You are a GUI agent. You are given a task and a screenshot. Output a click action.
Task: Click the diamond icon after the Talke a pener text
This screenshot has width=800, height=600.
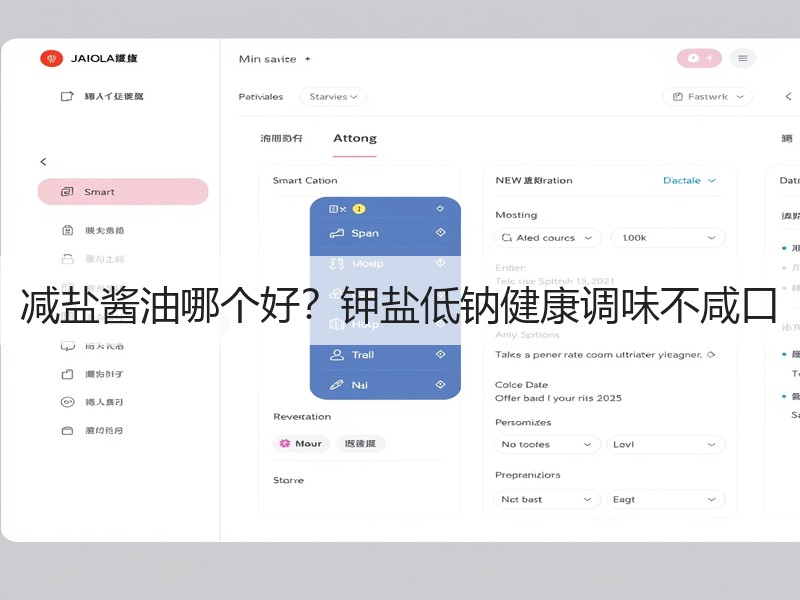coord(711,355)
